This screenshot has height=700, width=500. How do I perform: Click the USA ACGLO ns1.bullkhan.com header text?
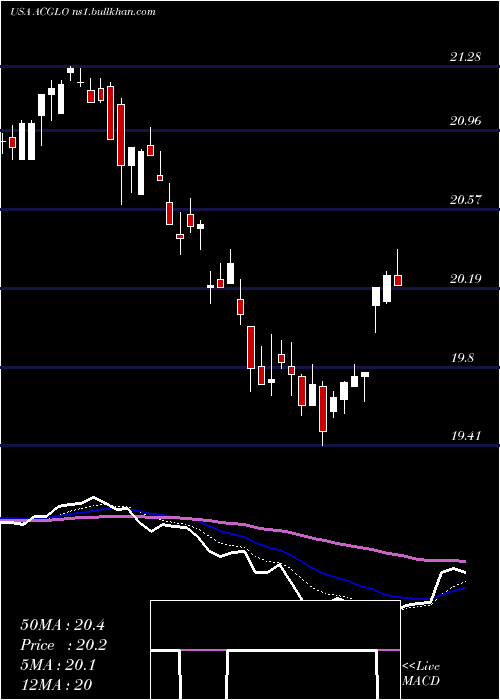(x=83, y=12)
